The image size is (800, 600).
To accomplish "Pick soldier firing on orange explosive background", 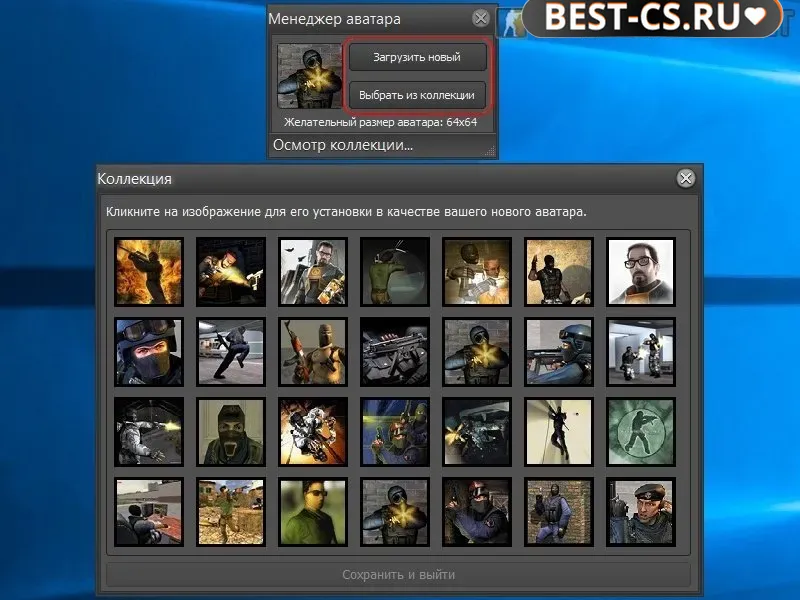I will pos(313,432).
